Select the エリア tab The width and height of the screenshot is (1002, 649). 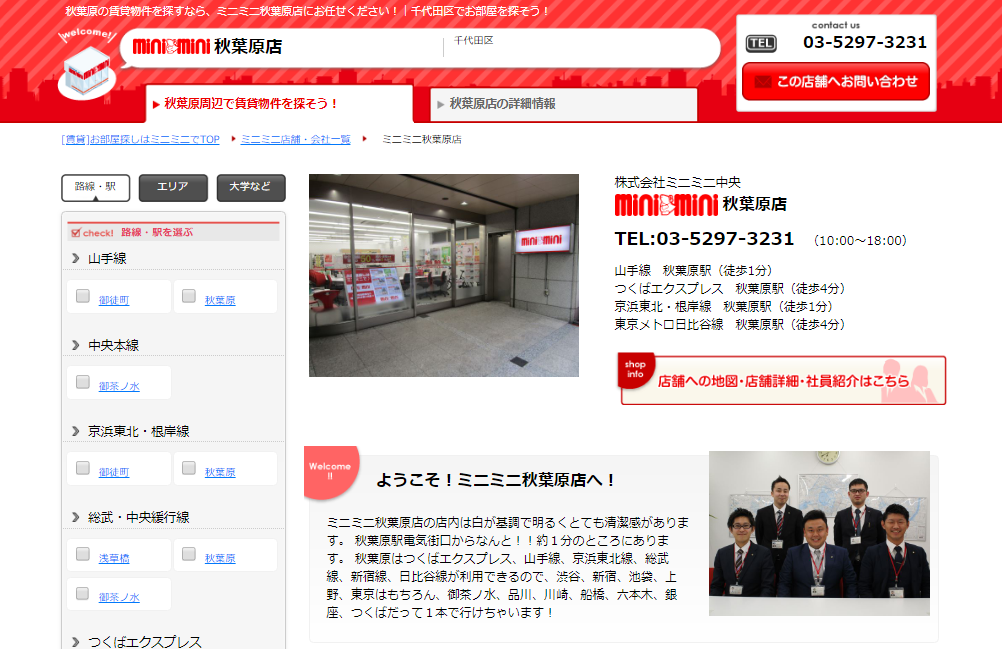[173, 187]
